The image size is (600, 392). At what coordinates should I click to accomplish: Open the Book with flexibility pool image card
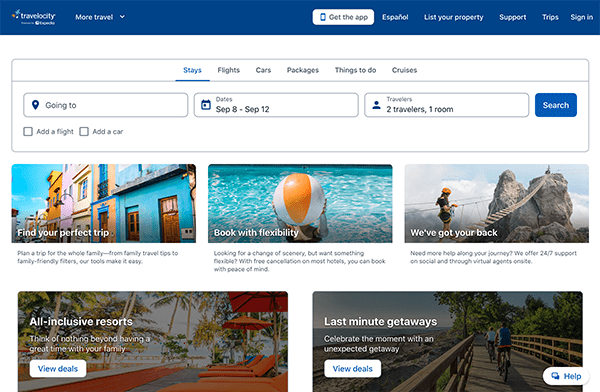pyautogui.click(x=300, y=203)
